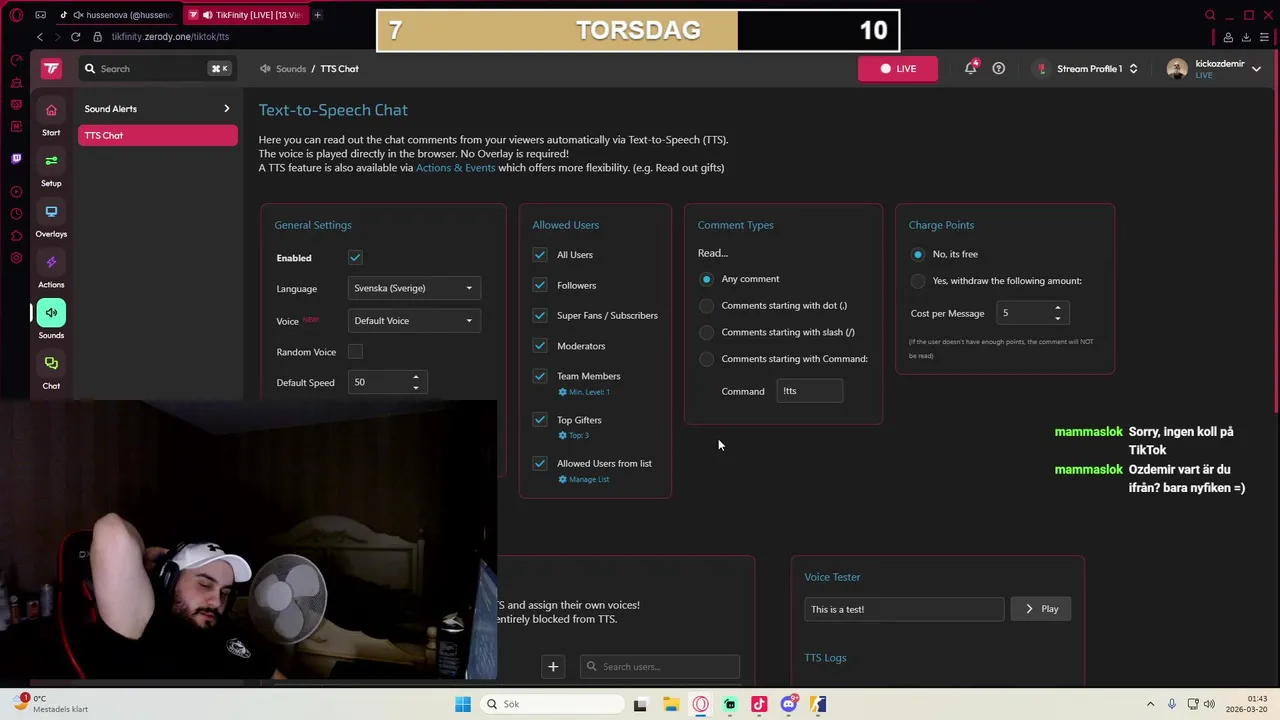Click Sounds in the breadcrumb

291,69
